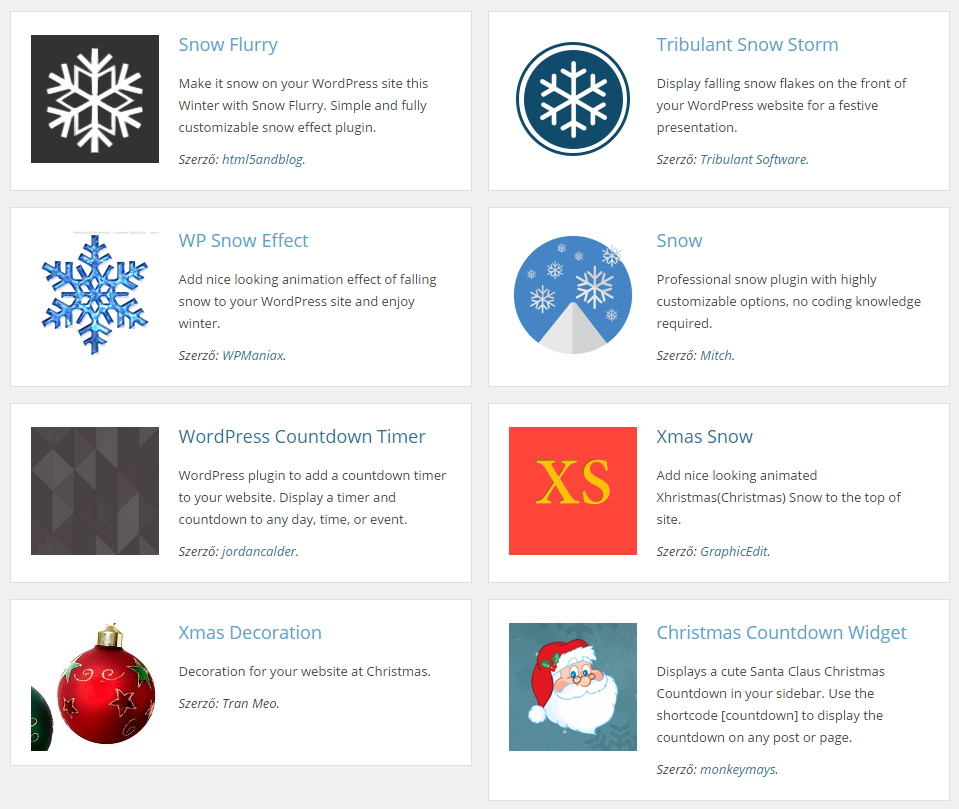Click the Snow Flurry white snowflake icon
The image size is (959, 809).
click(95, 99)
